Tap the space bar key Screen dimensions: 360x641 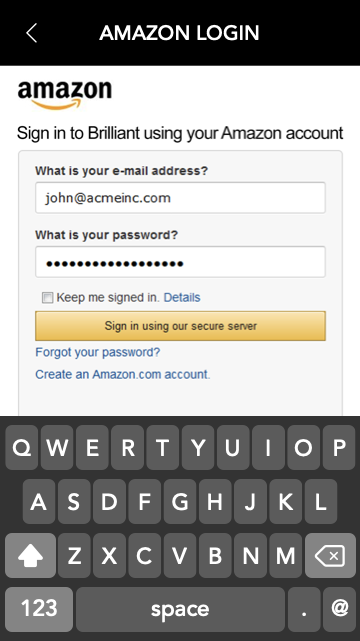point(180,609)
